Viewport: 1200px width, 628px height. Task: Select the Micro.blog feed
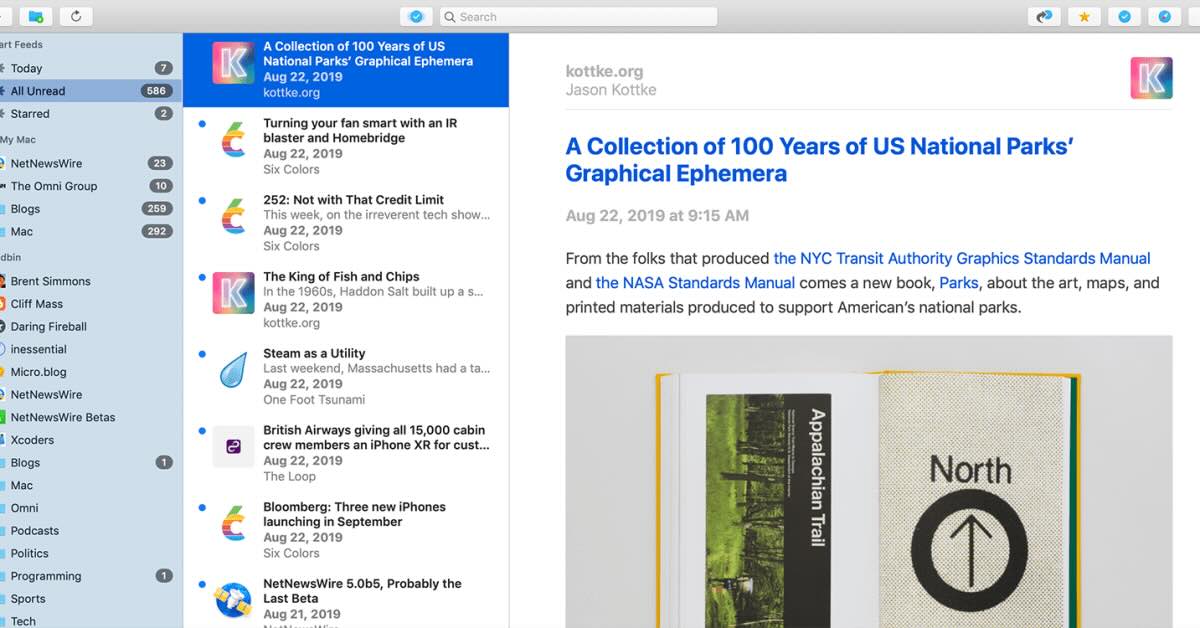(91, 372)
